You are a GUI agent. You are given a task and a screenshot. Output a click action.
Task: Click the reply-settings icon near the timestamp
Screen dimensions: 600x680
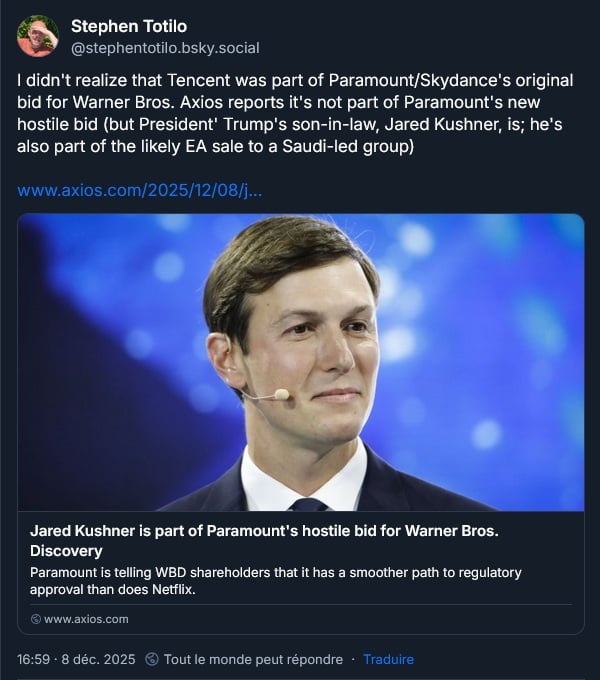[152, 659]
